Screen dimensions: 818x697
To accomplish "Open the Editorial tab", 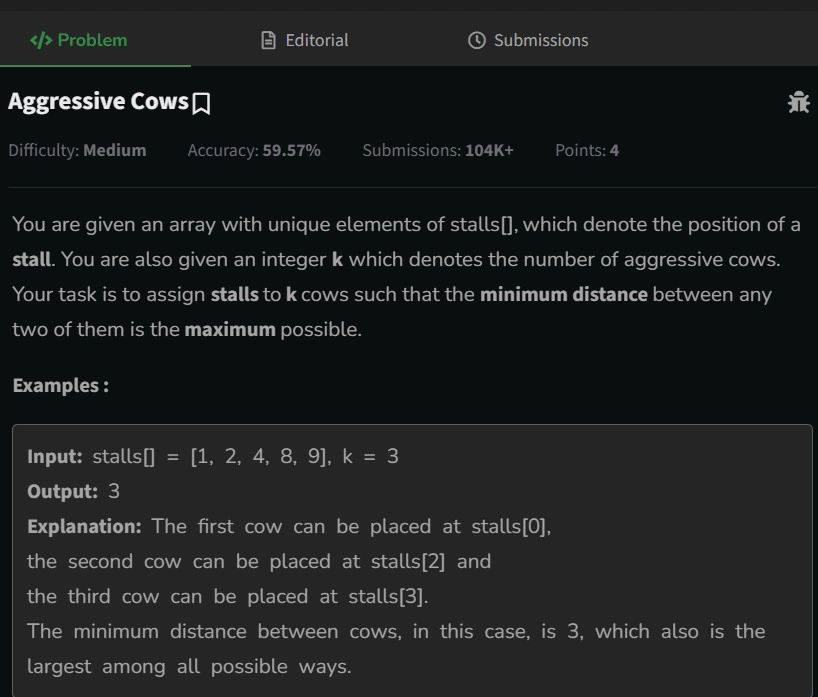I will [x=305, y=40].
